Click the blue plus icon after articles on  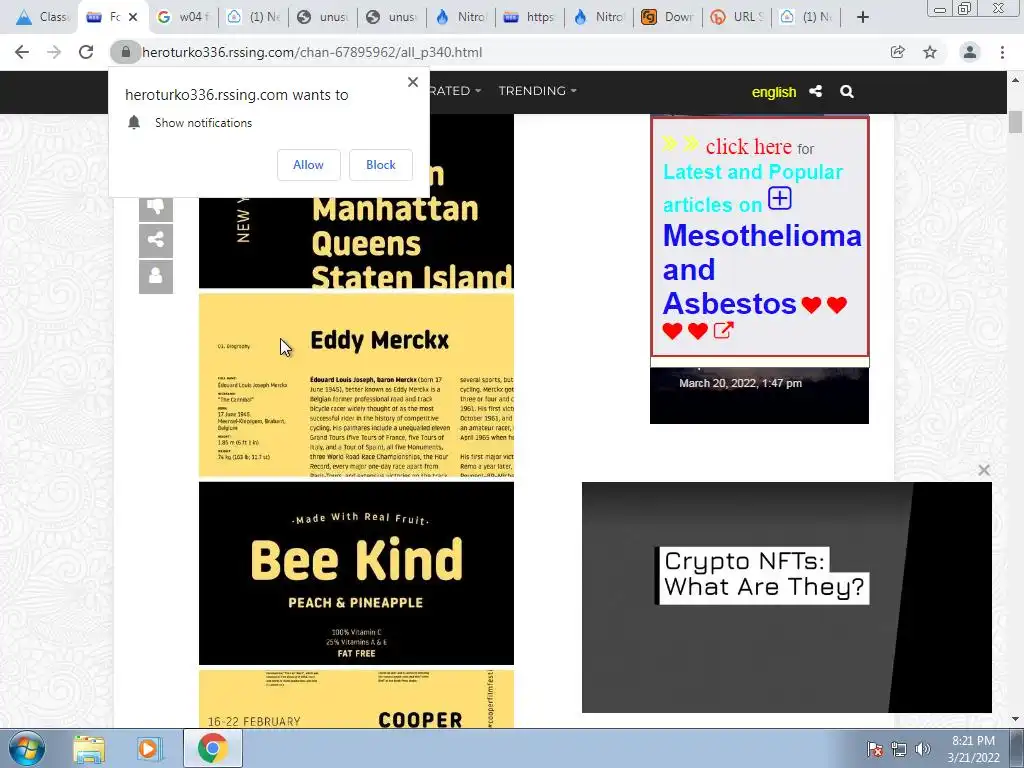click(779, 198)
